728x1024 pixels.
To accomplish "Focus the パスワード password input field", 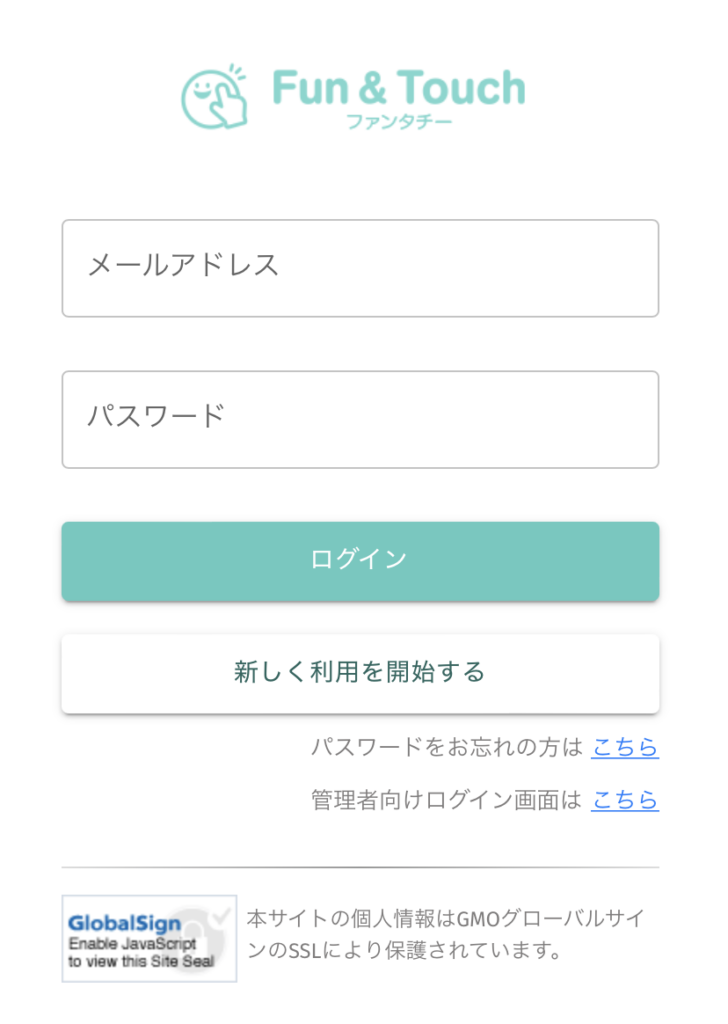I will (360, 419).
